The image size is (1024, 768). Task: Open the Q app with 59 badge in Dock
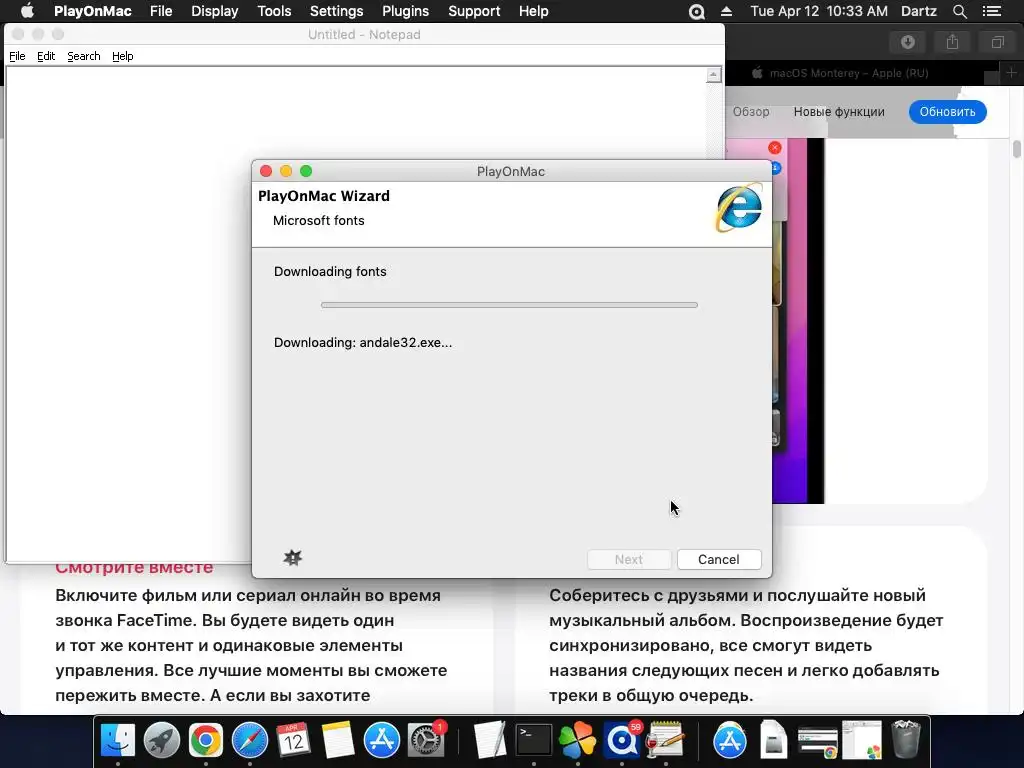[x=621, y=740]
